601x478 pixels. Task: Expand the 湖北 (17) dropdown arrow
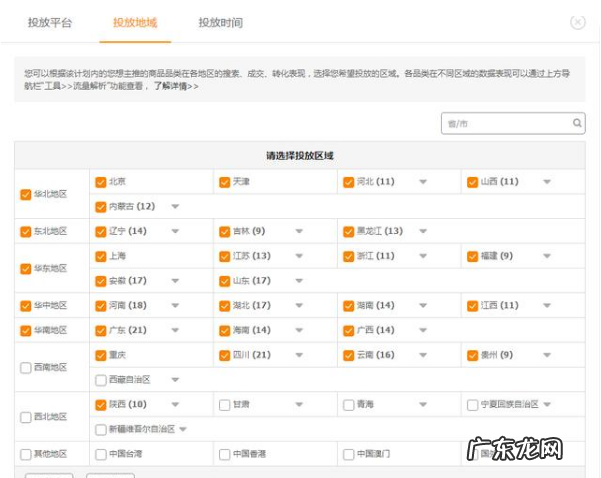[x=299, y=306]
